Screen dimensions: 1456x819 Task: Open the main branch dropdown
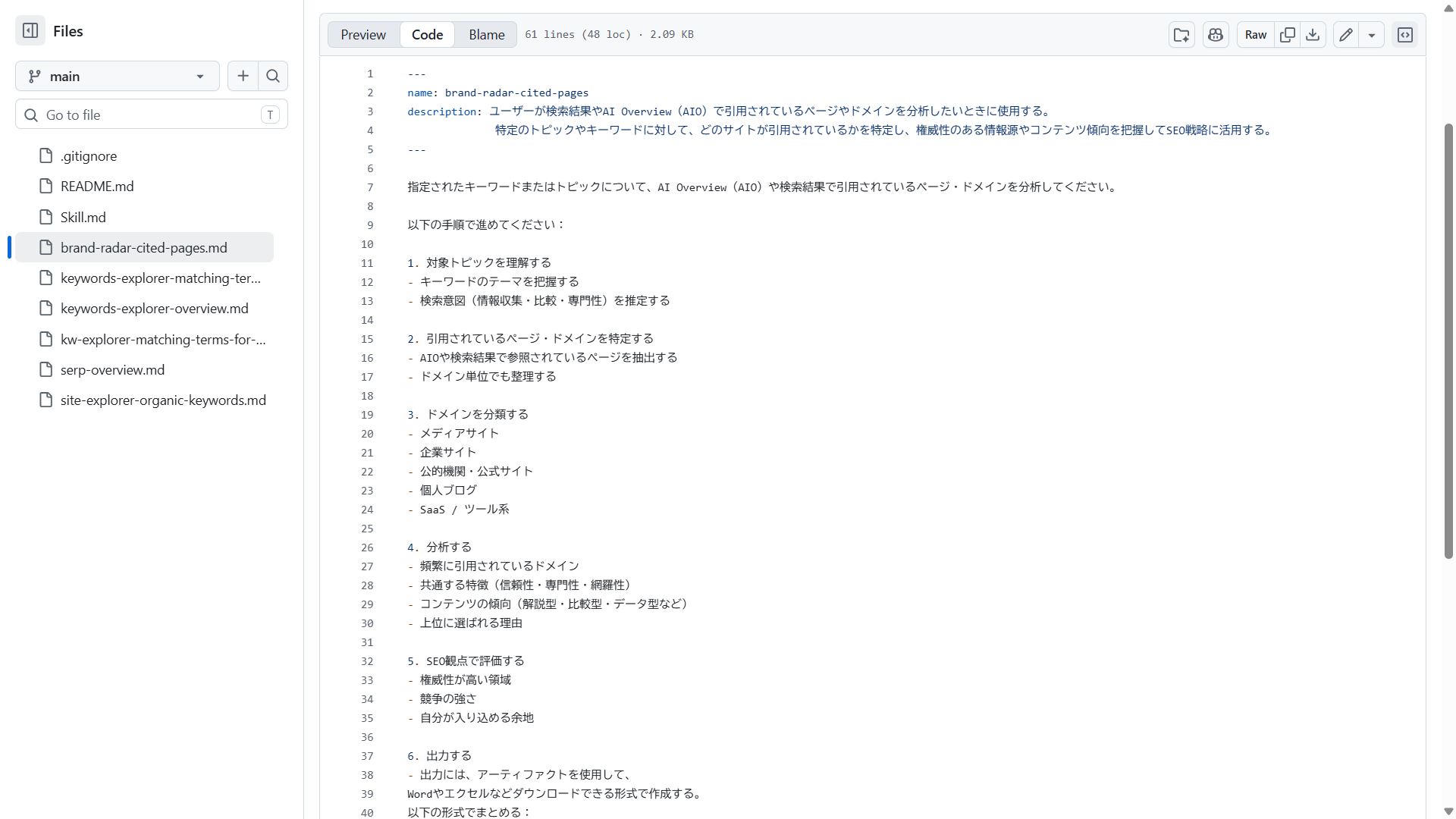[117, 76]
